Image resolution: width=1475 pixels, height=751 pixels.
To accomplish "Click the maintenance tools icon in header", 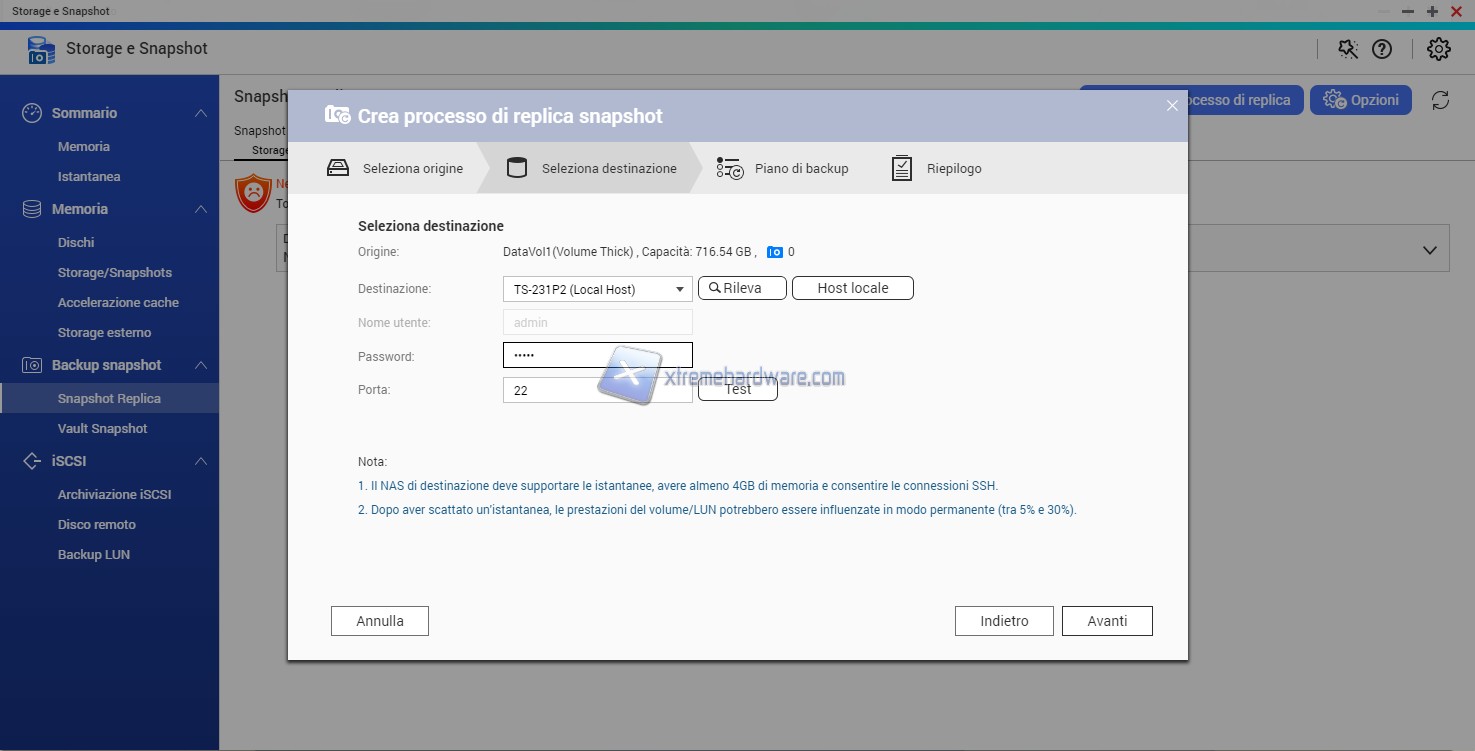I will (x=1348, y=49).
